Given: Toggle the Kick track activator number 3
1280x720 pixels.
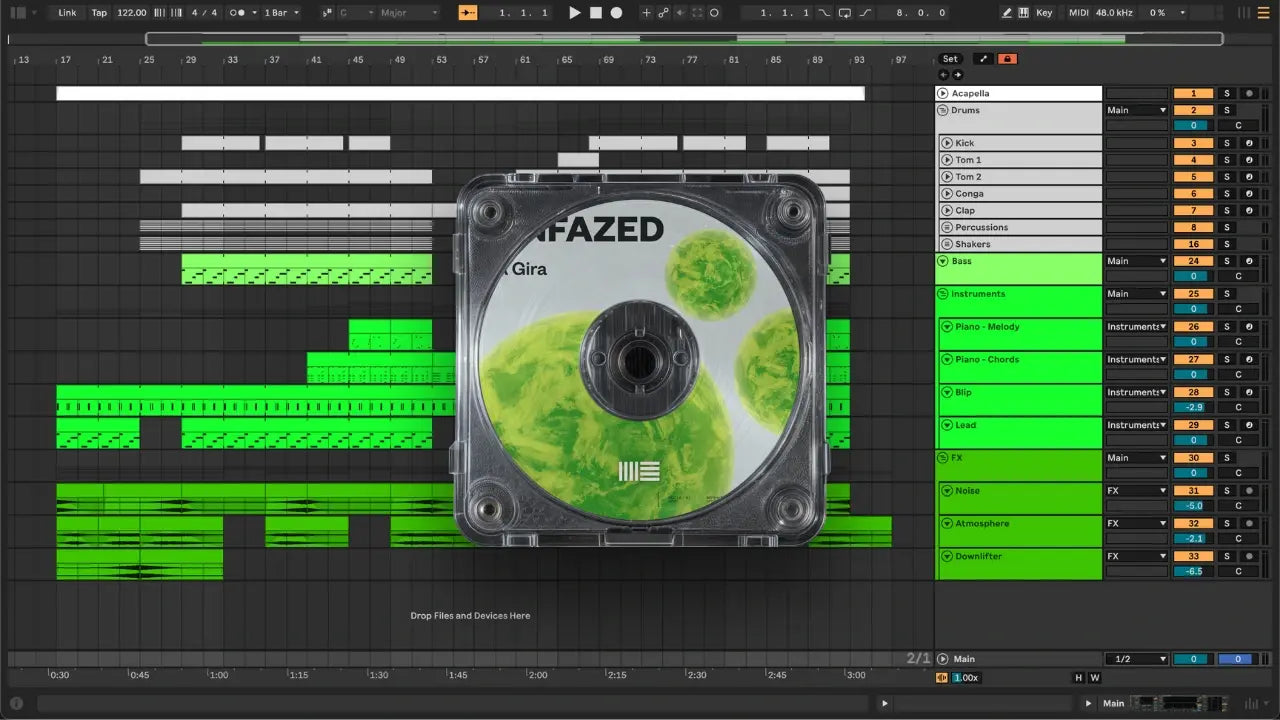Looking at the screenshot, I should (1193, 143).
